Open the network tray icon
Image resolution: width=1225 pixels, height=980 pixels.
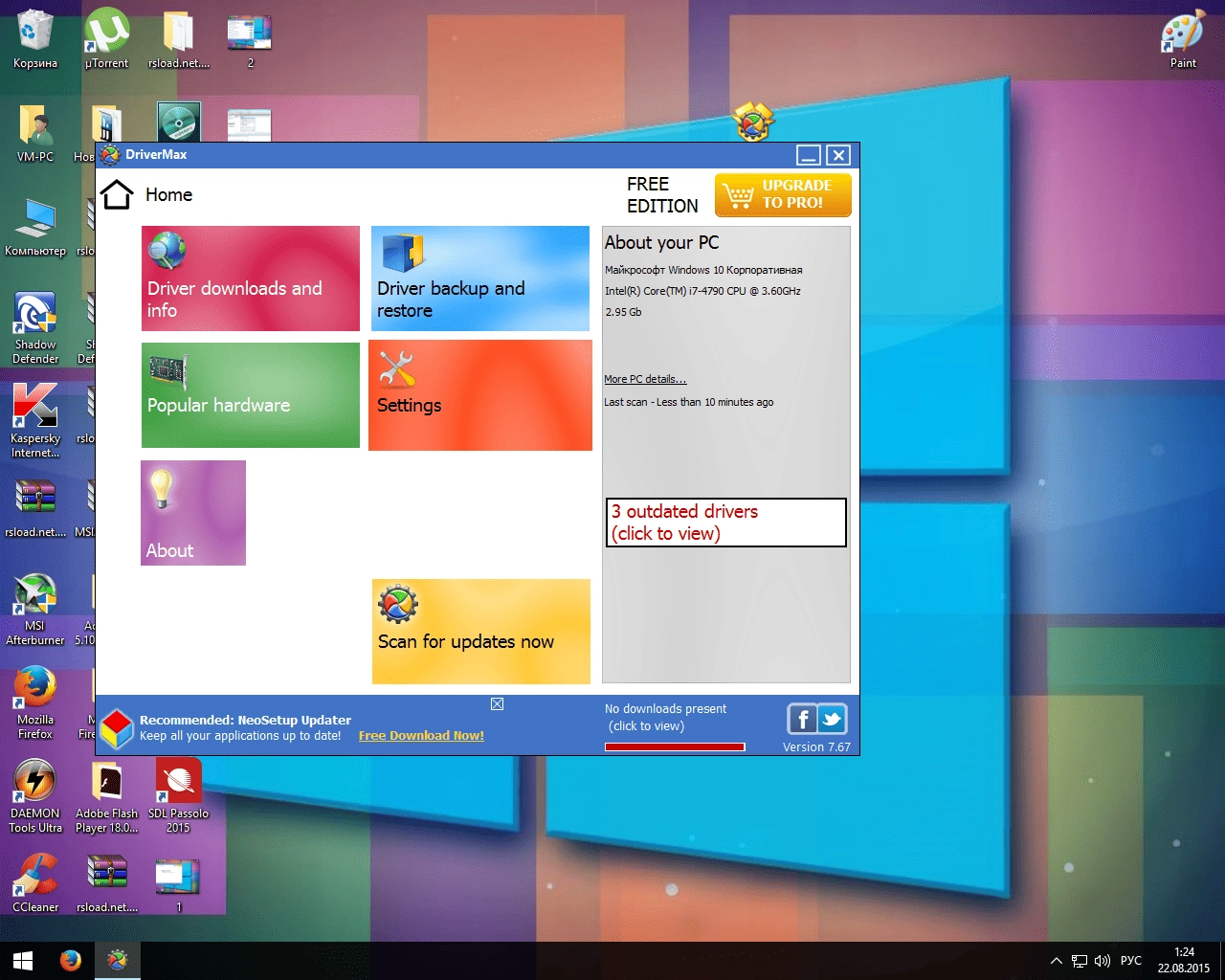(x=1079, y=961)
